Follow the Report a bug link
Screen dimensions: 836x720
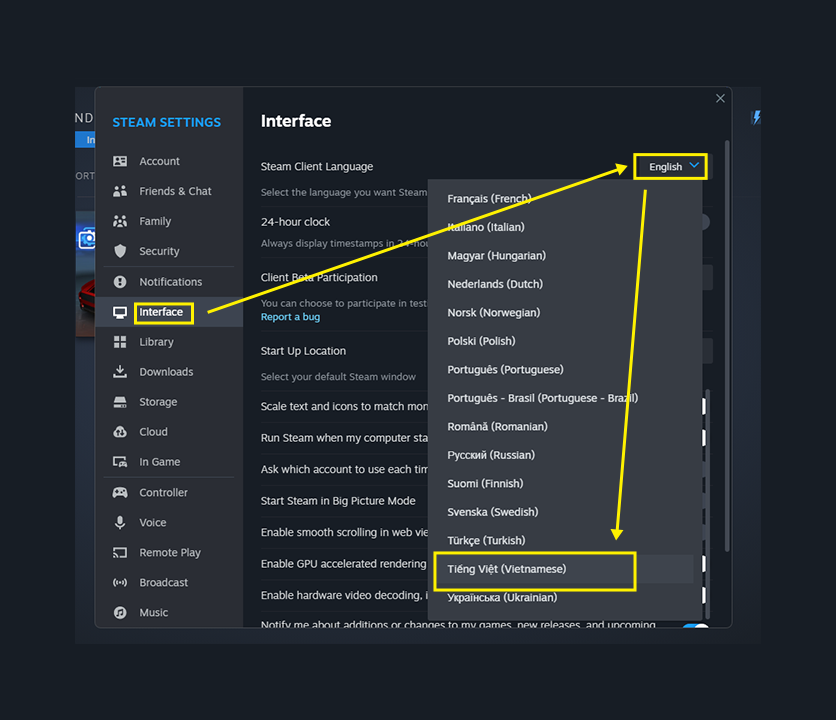(x=291, y=317)
